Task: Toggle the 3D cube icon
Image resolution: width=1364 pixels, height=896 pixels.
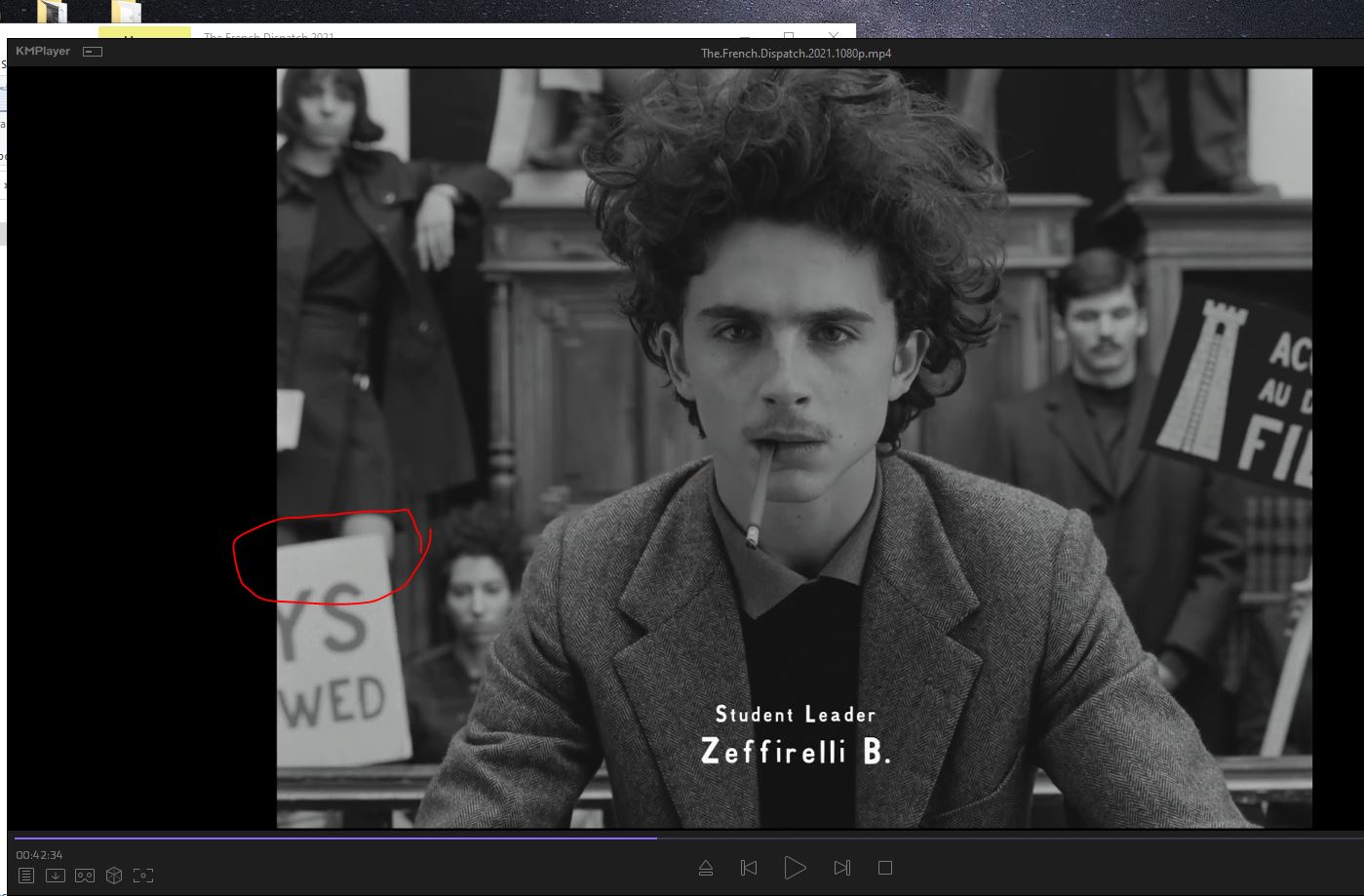Action: click(x=114, y=876)
